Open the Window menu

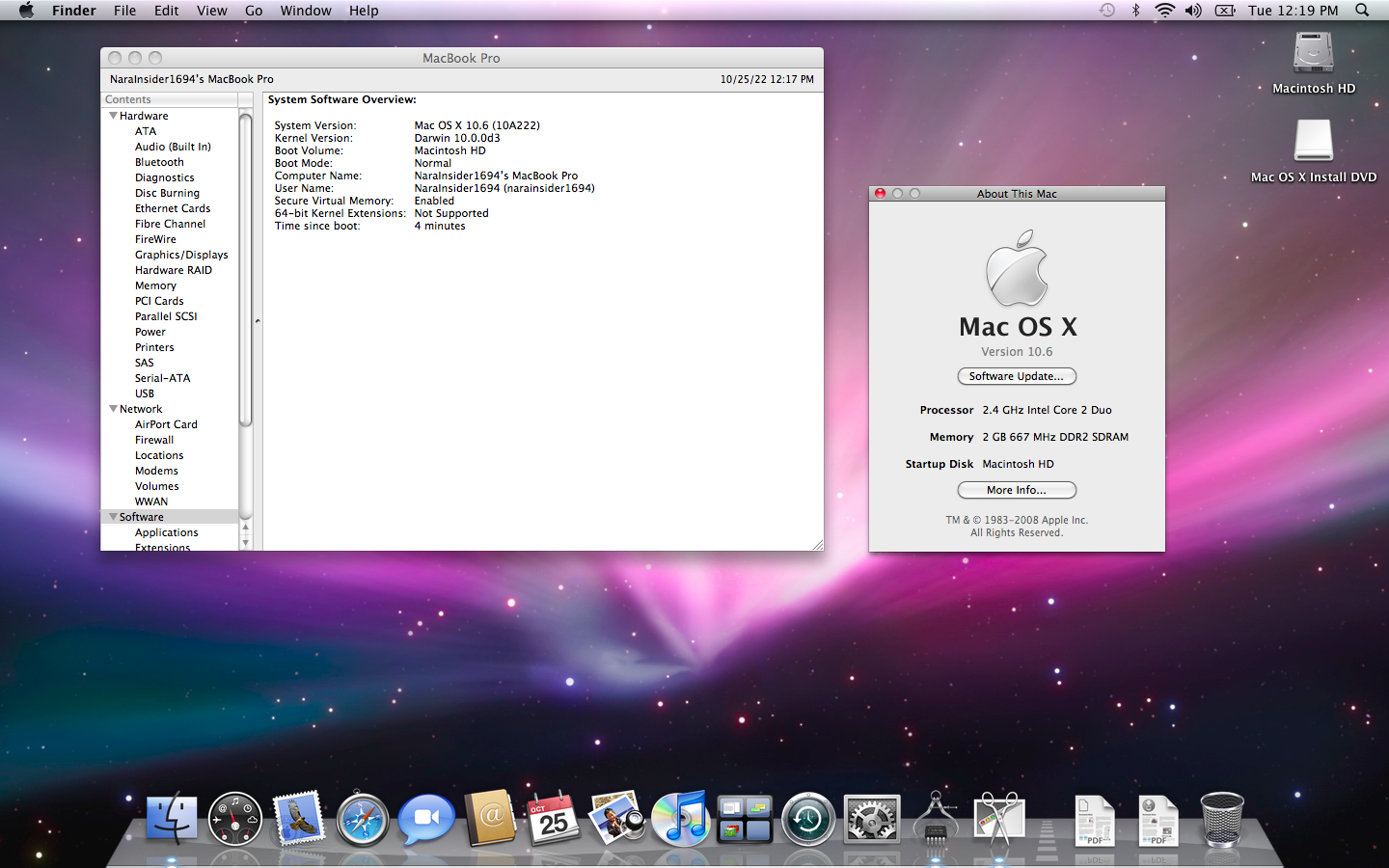[306, 11]
